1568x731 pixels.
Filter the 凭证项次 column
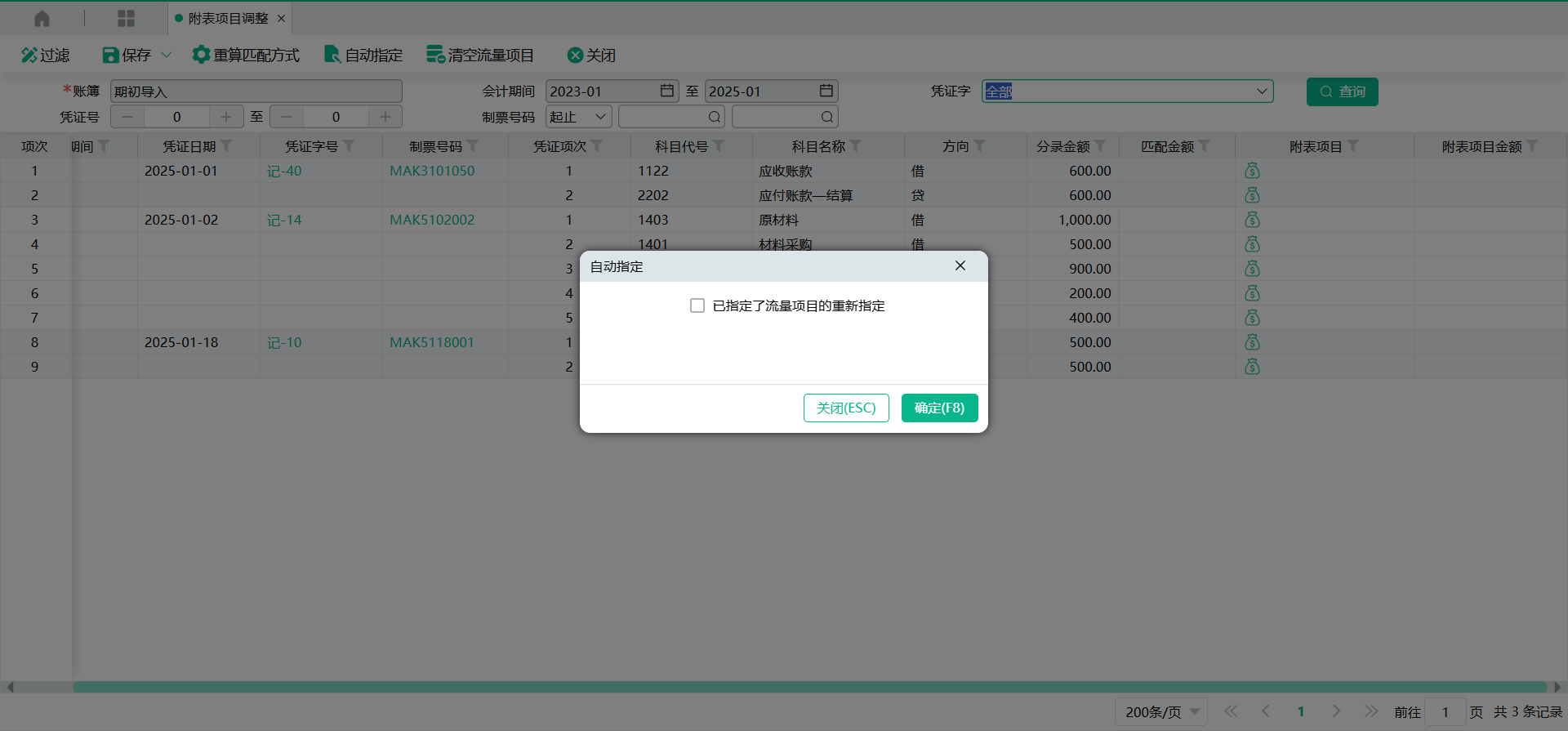pos(597,146)
